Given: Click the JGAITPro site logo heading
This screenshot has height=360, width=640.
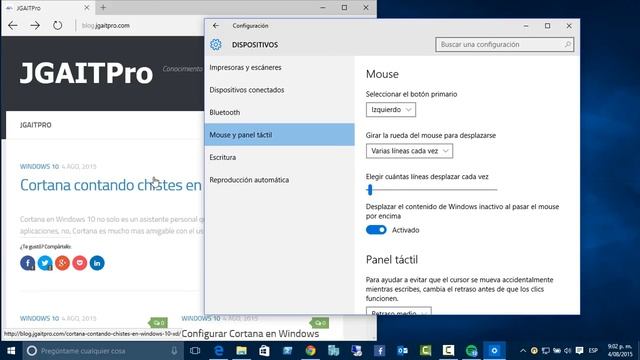Looking at the screenshot, I should (x=86, y=73).
